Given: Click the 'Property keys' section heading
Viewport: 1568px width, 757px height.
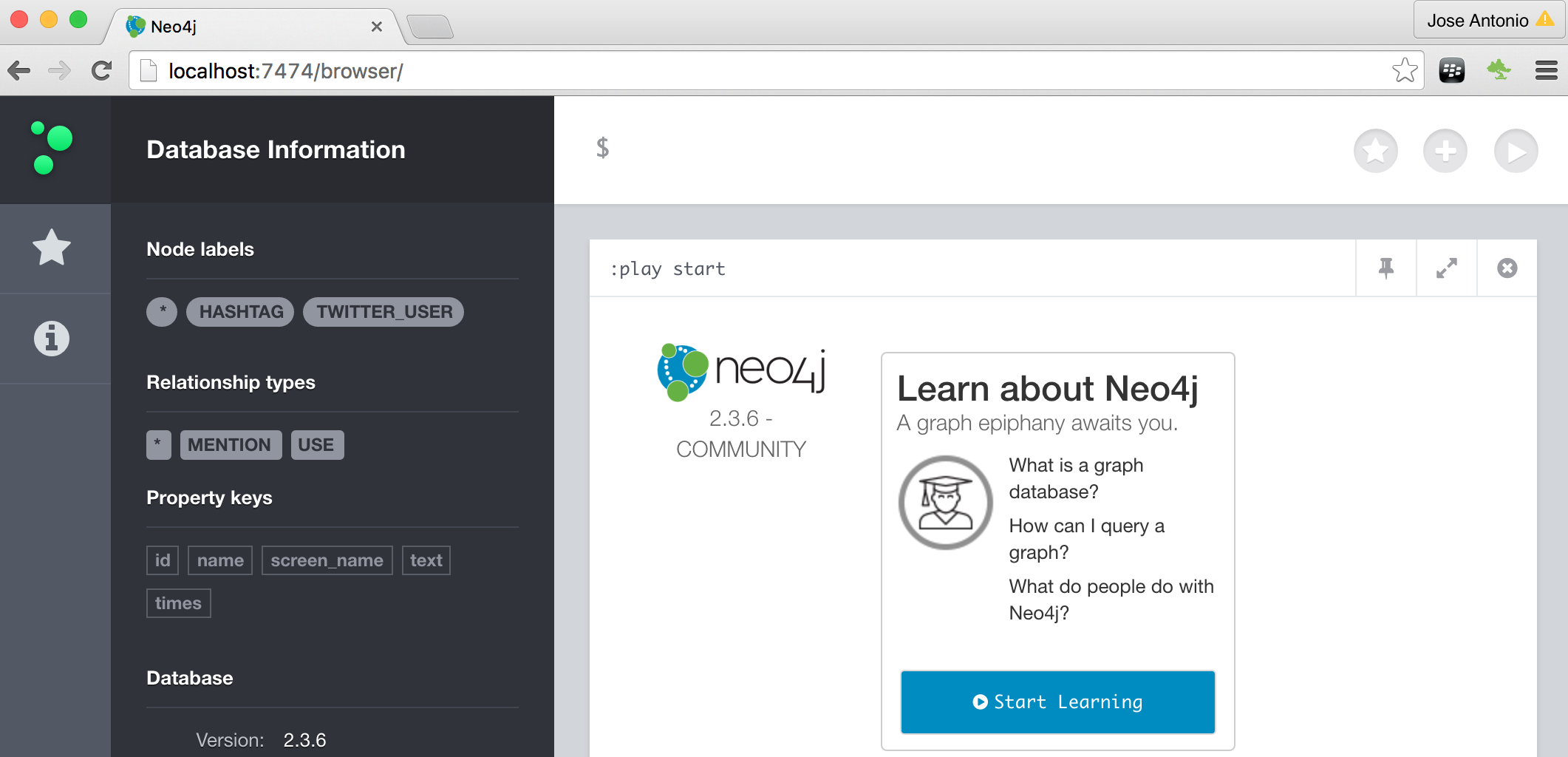Looking at the screenshot, I should click(x=209, y=498).
